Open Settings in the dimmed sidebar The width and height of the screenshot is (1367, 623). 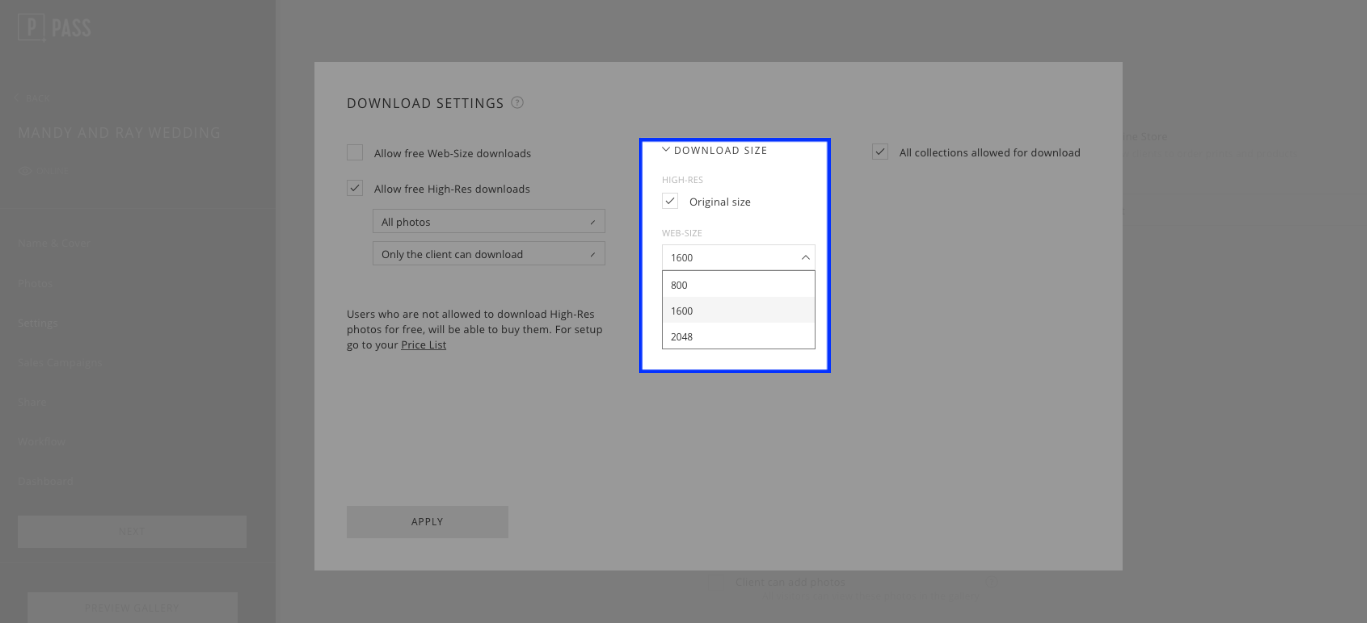pyautogui.click(x=38, y=323)
